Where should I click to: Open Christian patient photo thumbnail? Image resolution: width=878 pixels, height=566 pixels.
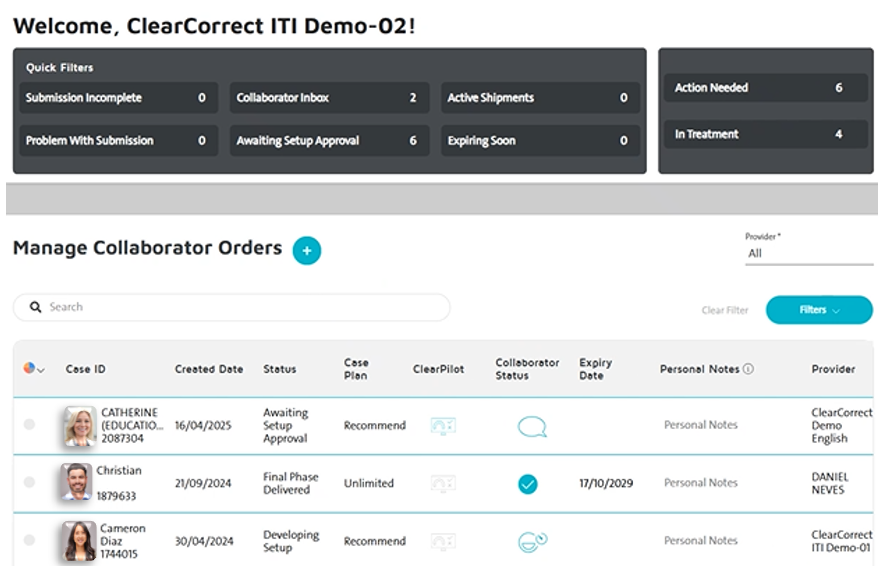click(77, 481)
